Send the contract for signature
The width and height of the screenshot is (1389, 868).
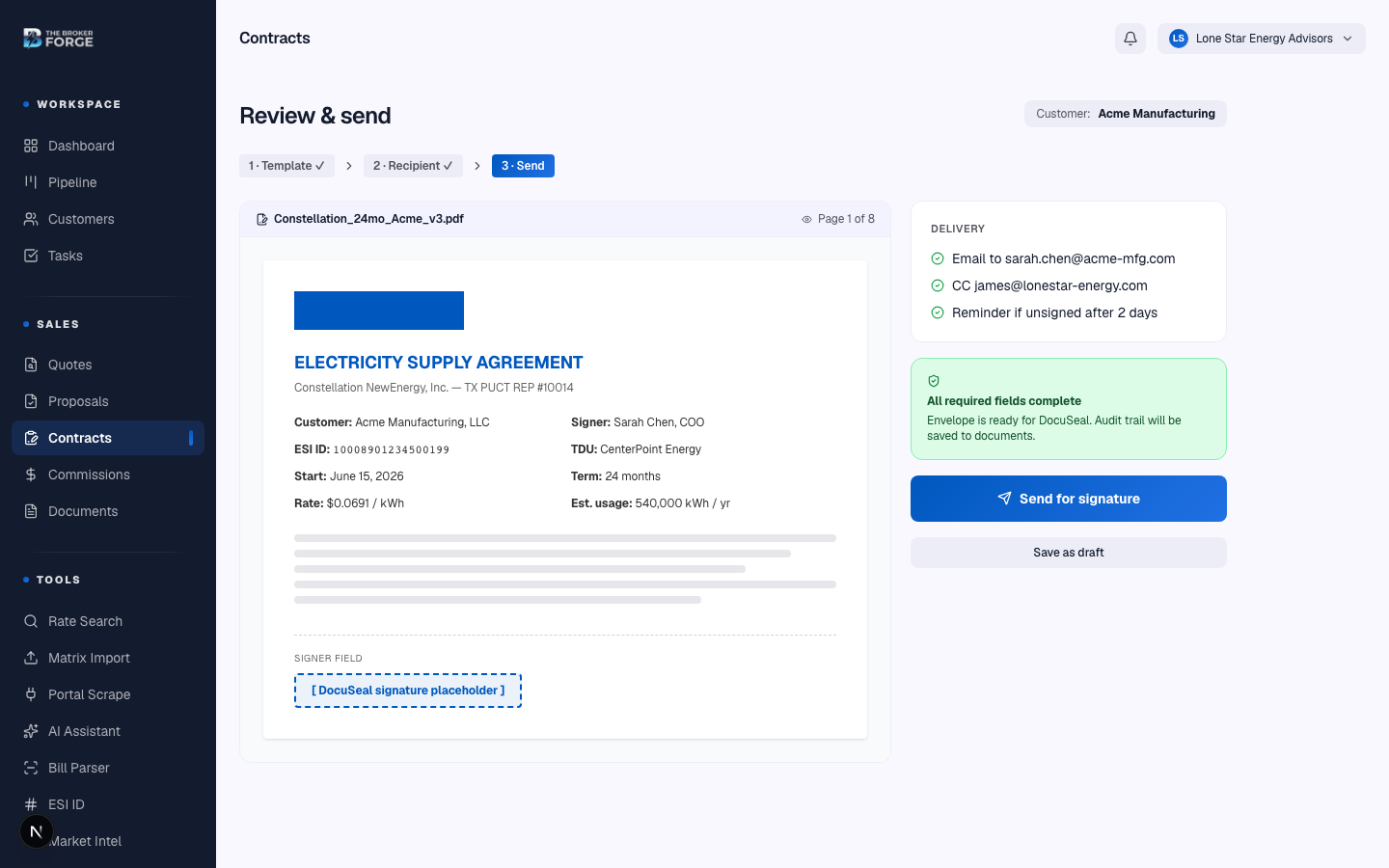click(1069, 499)
